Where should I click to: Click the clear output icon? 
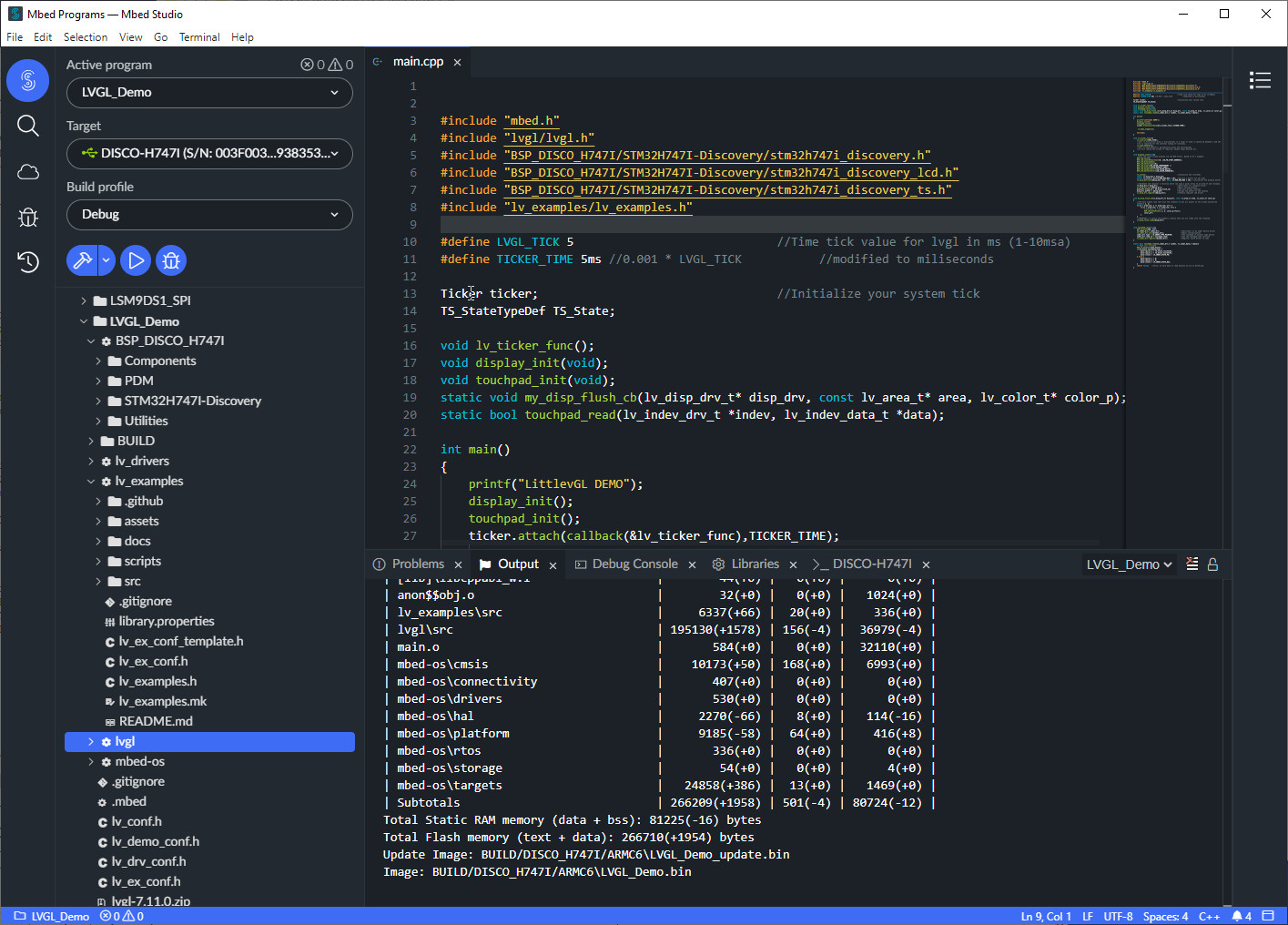tap(1192, 564)
